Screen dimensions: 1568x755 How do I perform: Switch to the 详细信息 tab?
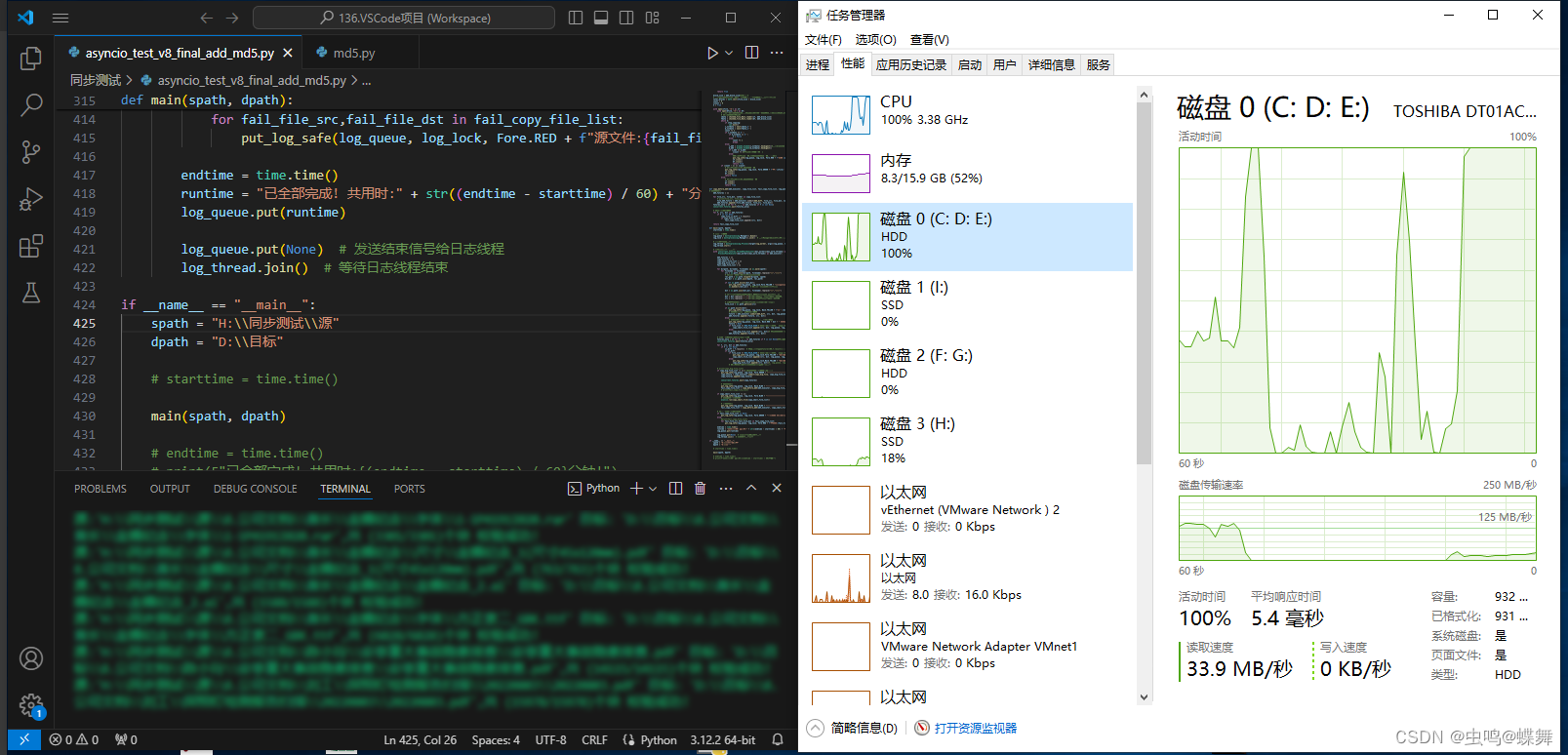coord(1052,65)
